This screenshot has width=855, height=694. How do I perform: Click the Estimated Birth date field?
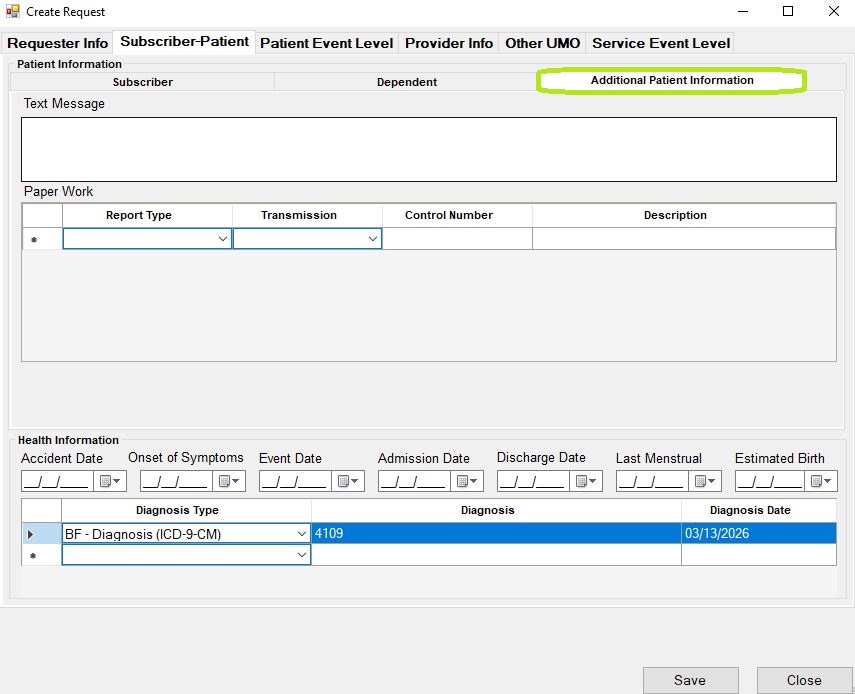point(769,481)
